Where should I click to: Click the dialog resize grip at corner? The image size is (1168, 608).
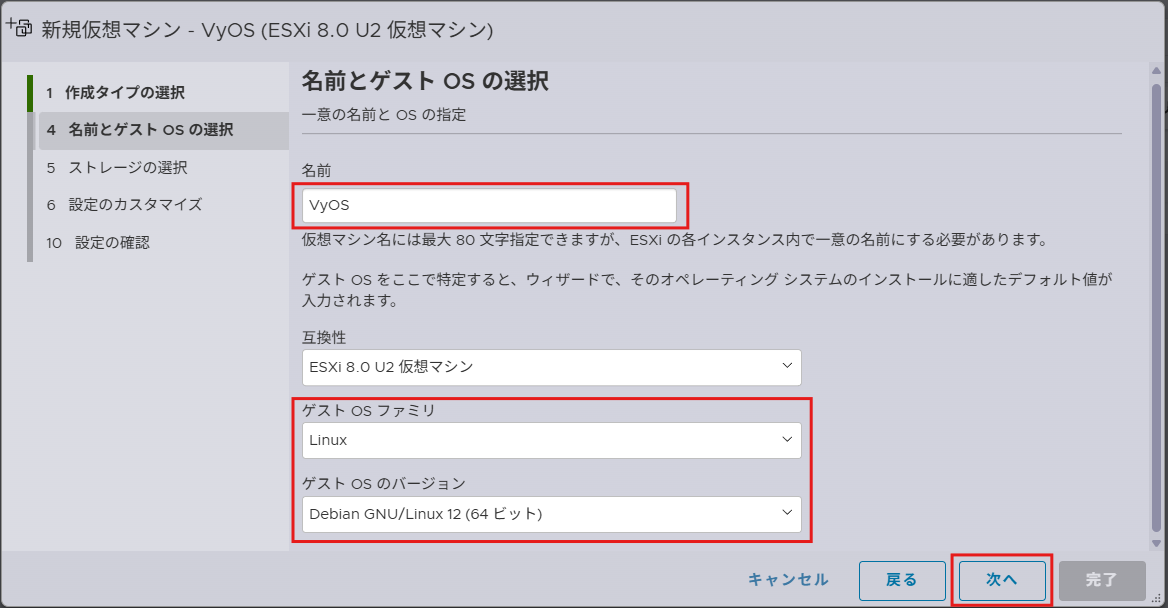pos(1156,598)
